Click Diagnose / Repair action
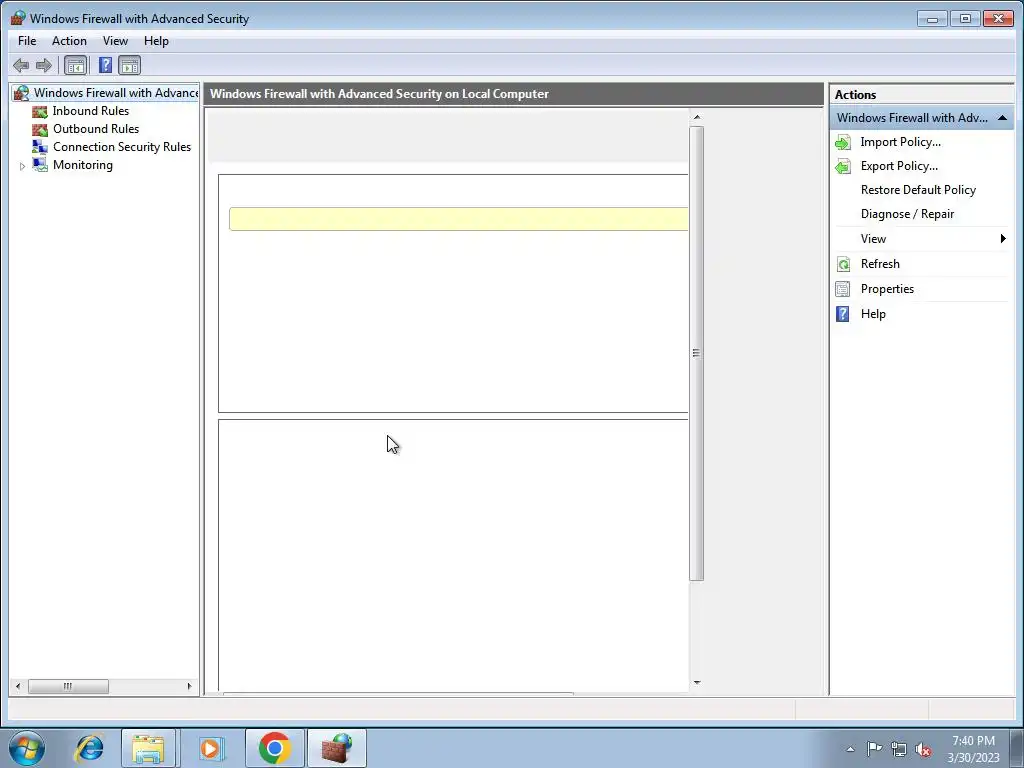 coord(907,214)
